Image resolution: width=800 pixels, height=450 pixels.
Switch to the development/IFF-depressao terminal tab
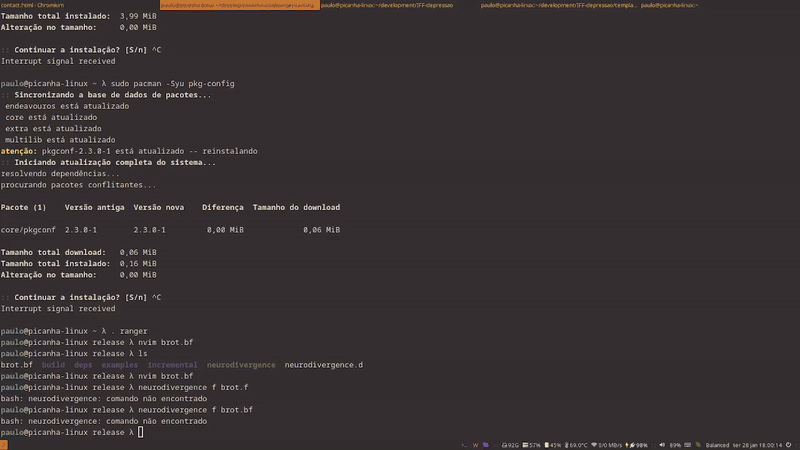pyautogui.click(x=400, y=5)
